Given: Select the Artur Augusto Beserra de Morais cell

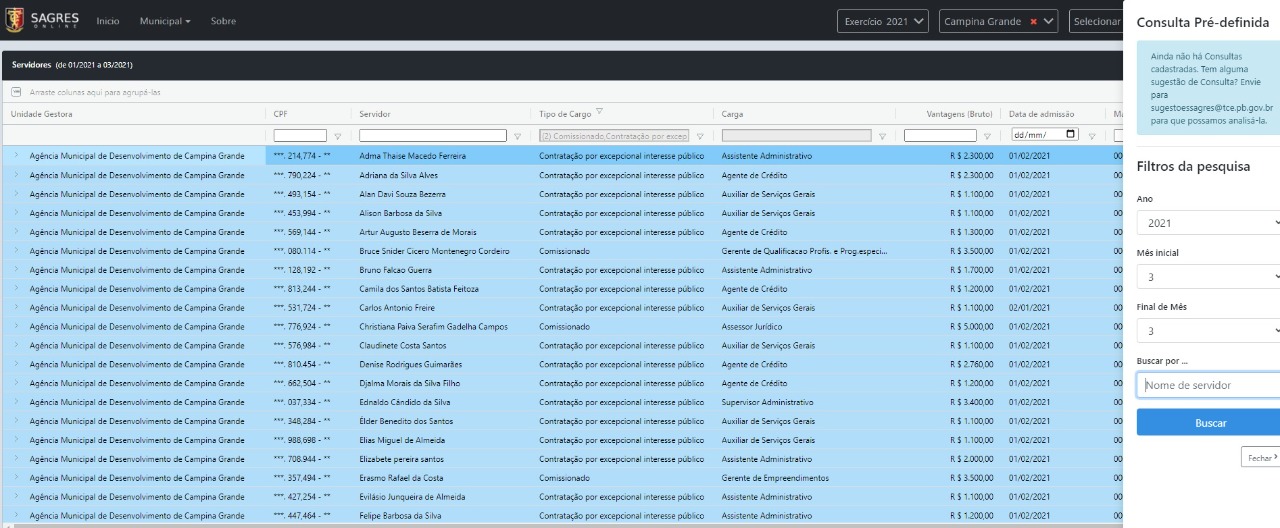Looking at the screenshot, I should point(442,232).
